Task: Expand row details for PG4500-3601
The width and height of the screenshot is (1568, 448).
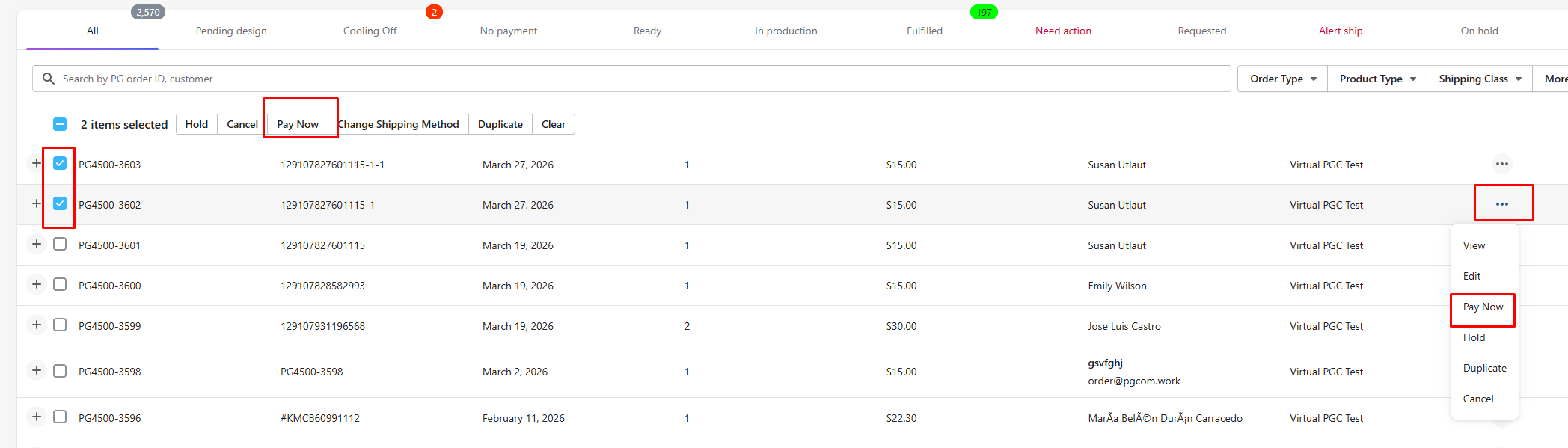Action: (x=37, y=244)
